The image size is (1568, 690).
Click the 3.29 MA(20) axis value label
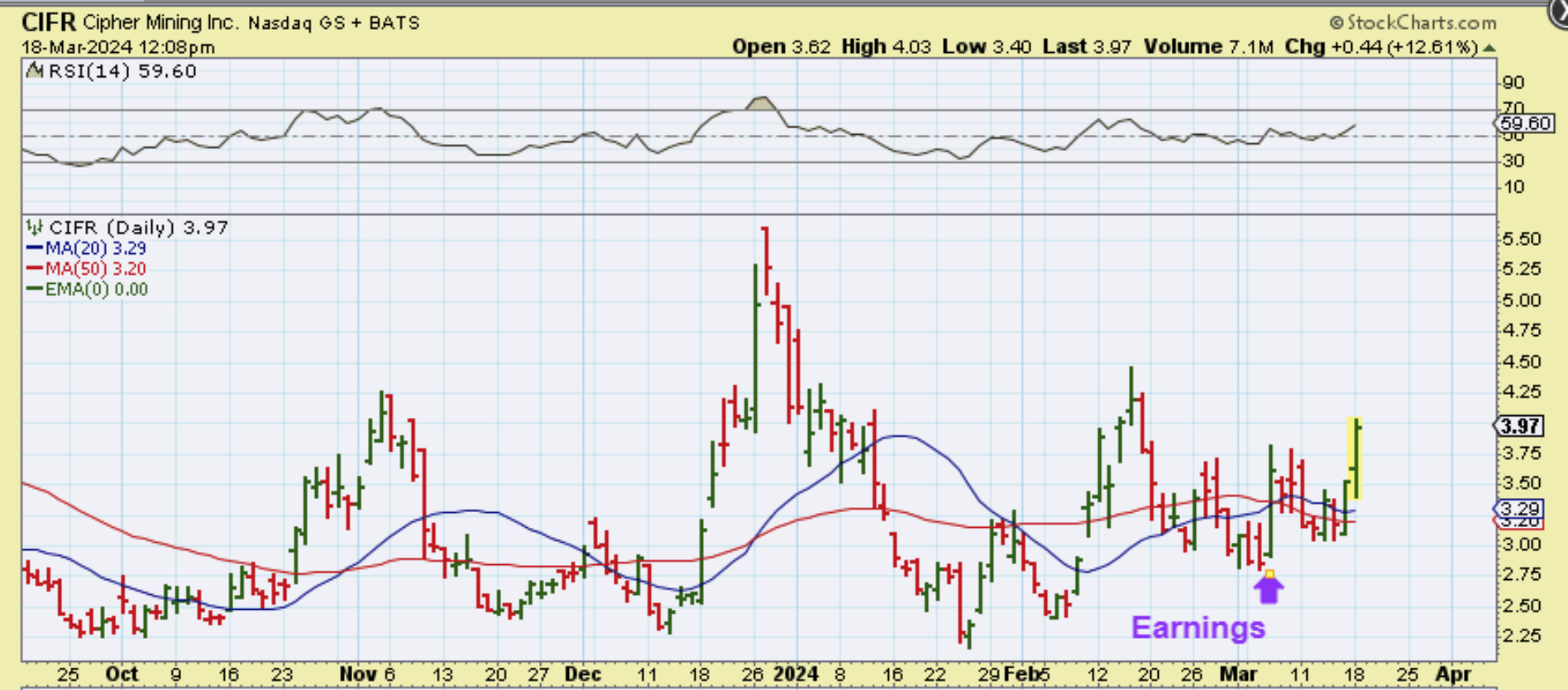[1520, 508]
